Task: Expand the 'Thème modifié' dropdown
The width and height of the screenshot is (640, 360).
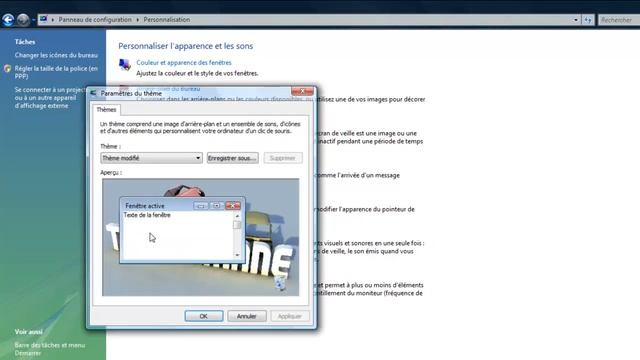Action: click(x=151, y=158)
